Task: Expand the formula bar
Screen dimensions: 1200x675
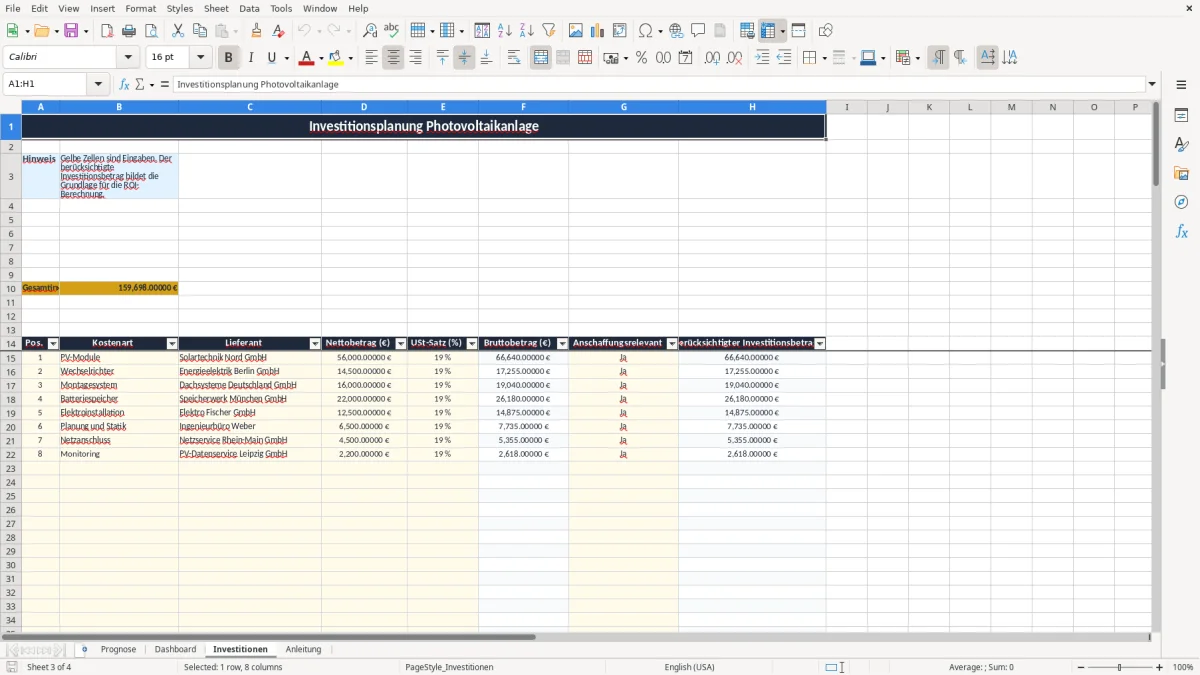Action: click(x=1152, y=84)
